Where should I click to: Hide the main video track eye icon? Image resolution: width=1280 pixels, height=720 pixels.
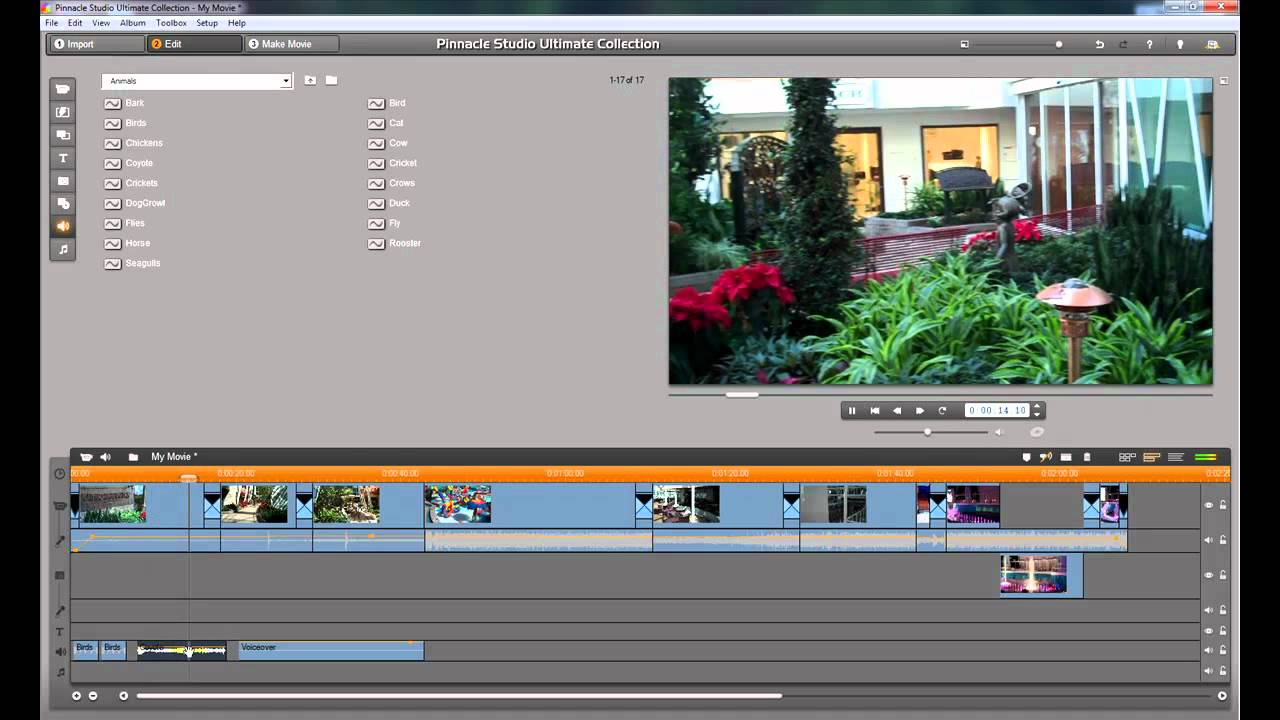point(1208,505)
